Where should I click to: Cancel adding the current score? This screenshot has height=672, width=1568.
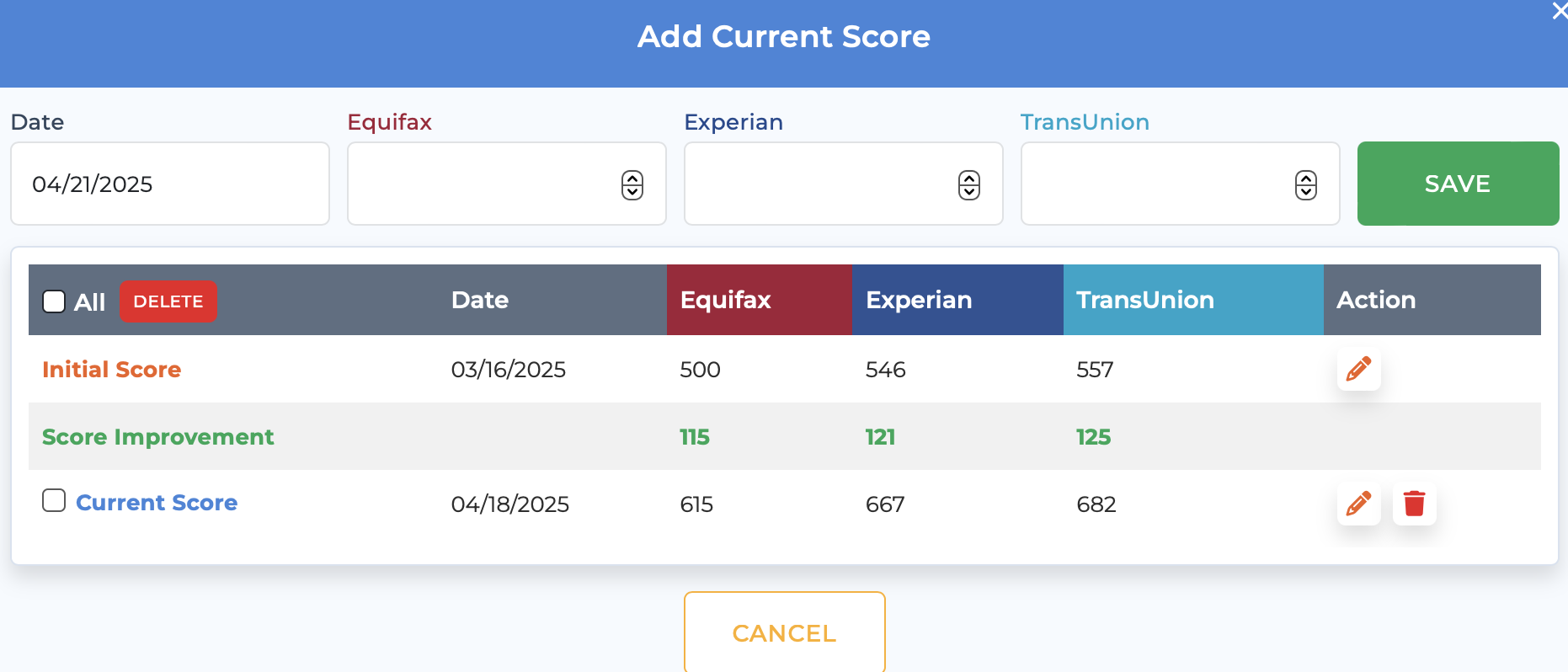click(784, 632)
